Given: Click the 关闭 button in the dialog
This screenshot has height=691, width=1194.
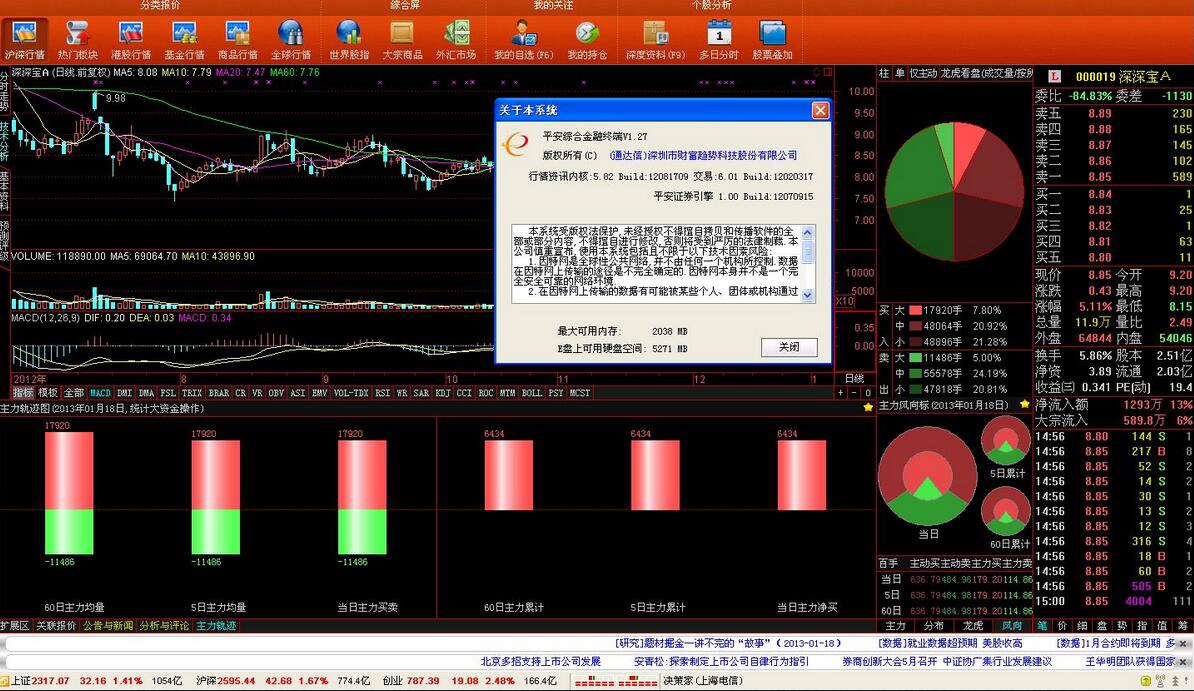Looking at the screenshot, I should [789, 347].
